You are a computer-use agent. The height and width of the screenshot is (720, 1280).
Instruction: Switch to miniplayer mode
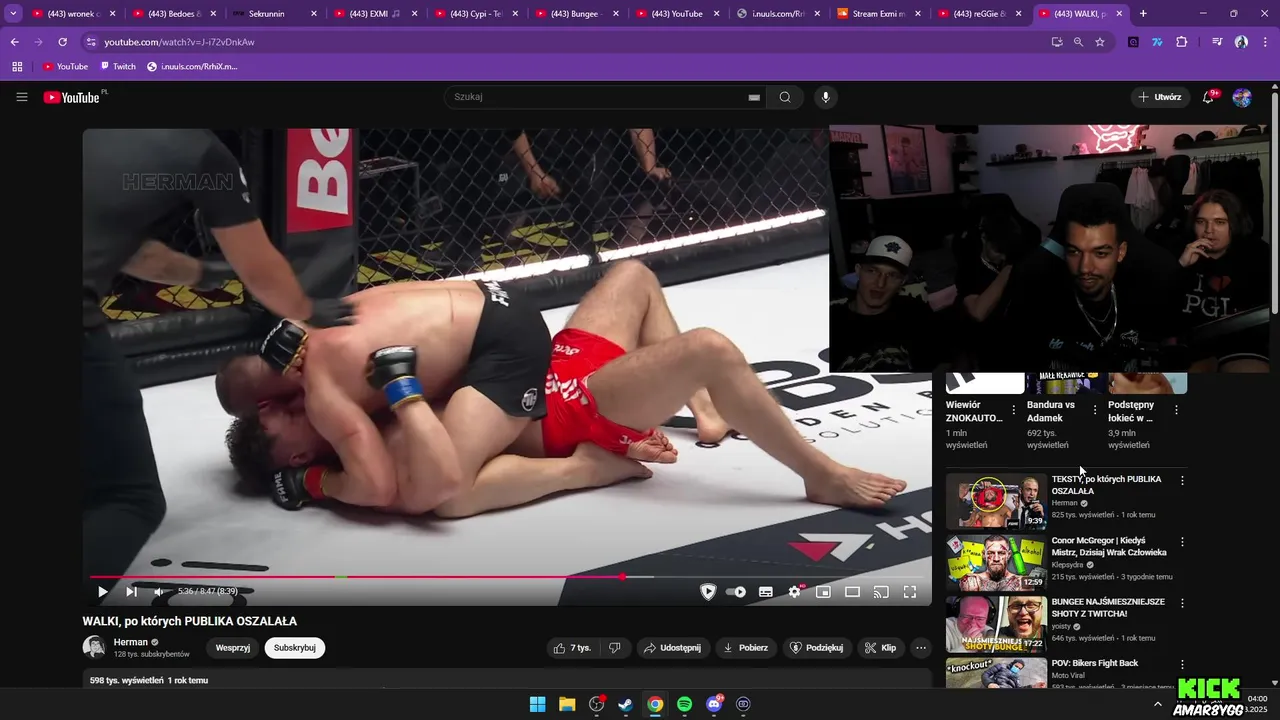point(823,592)
